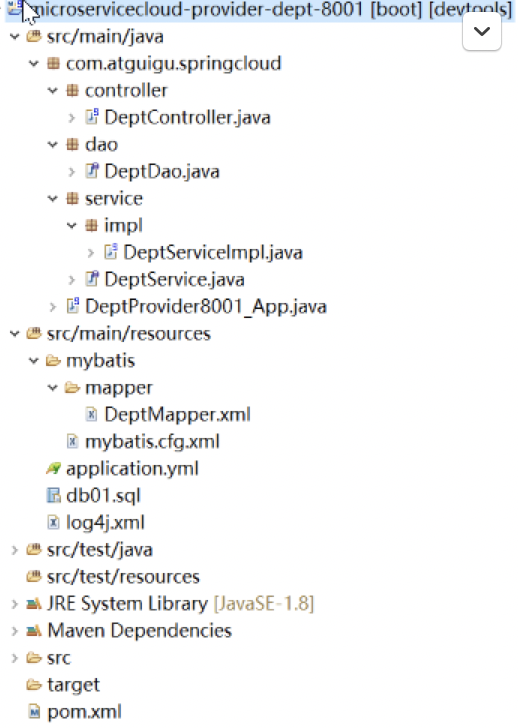This screenshot has height=728, width=518.
Task: Click the controller package icon
Action: 72,90
